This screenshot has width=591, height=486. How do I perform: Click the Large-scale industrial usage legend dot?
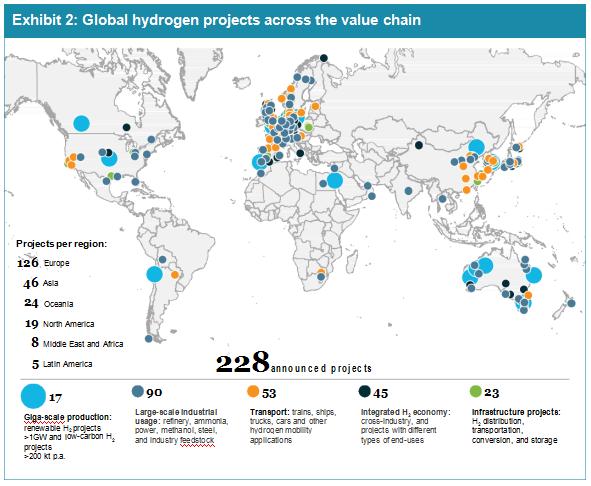click(x=138, y=391)
